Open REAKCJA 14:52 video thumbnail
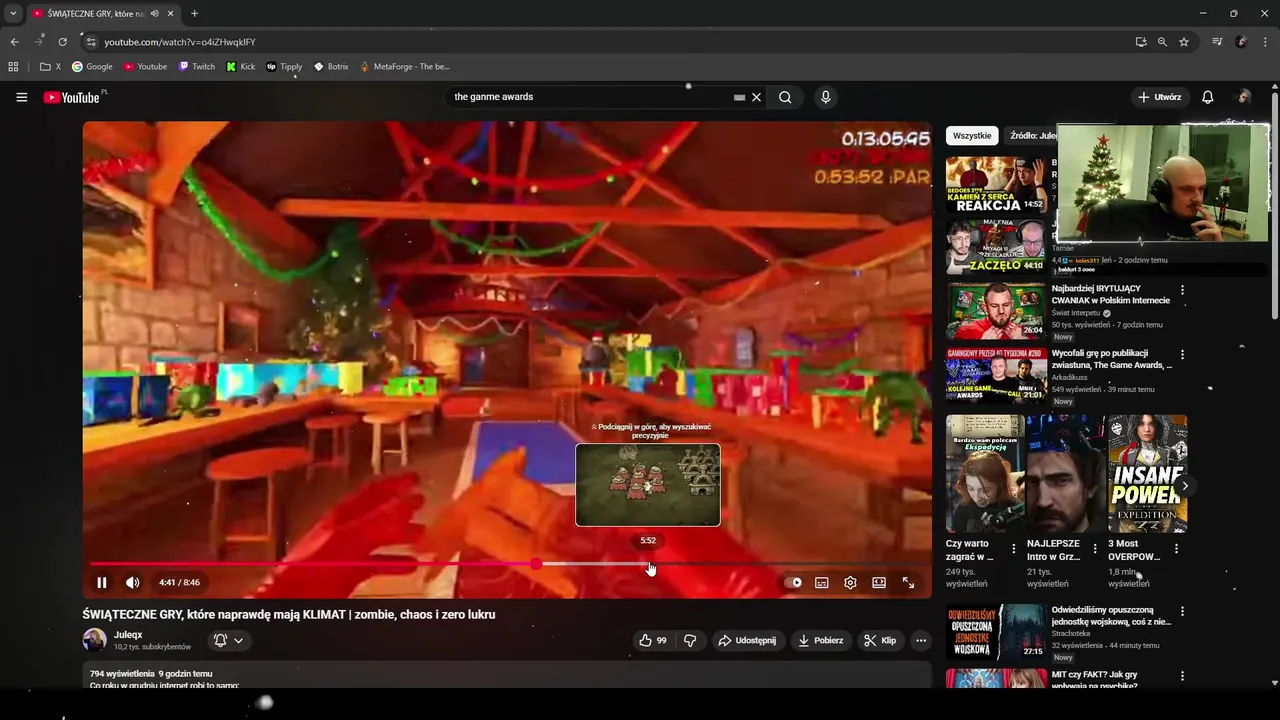Image resolution: width=1280 pixels, height=720 pixels. pyautogui.click(x=996, y=183)
